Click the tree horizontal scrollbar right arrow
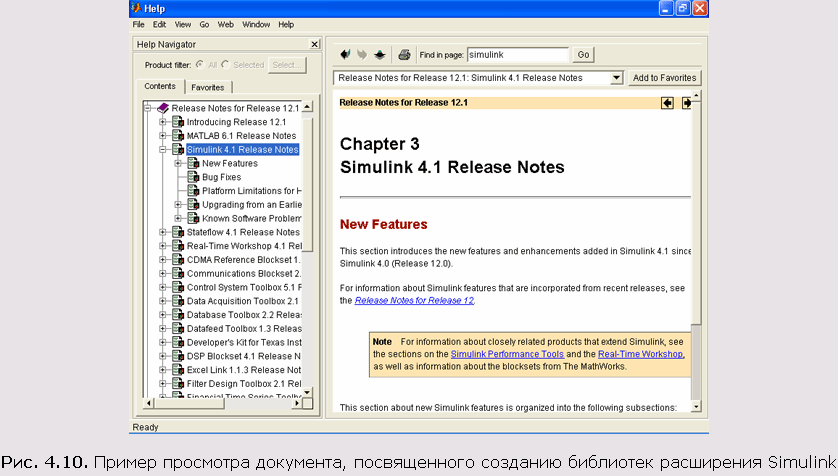Image resolution: width=838 pixels, height=476 pixels. pos(297,403)
